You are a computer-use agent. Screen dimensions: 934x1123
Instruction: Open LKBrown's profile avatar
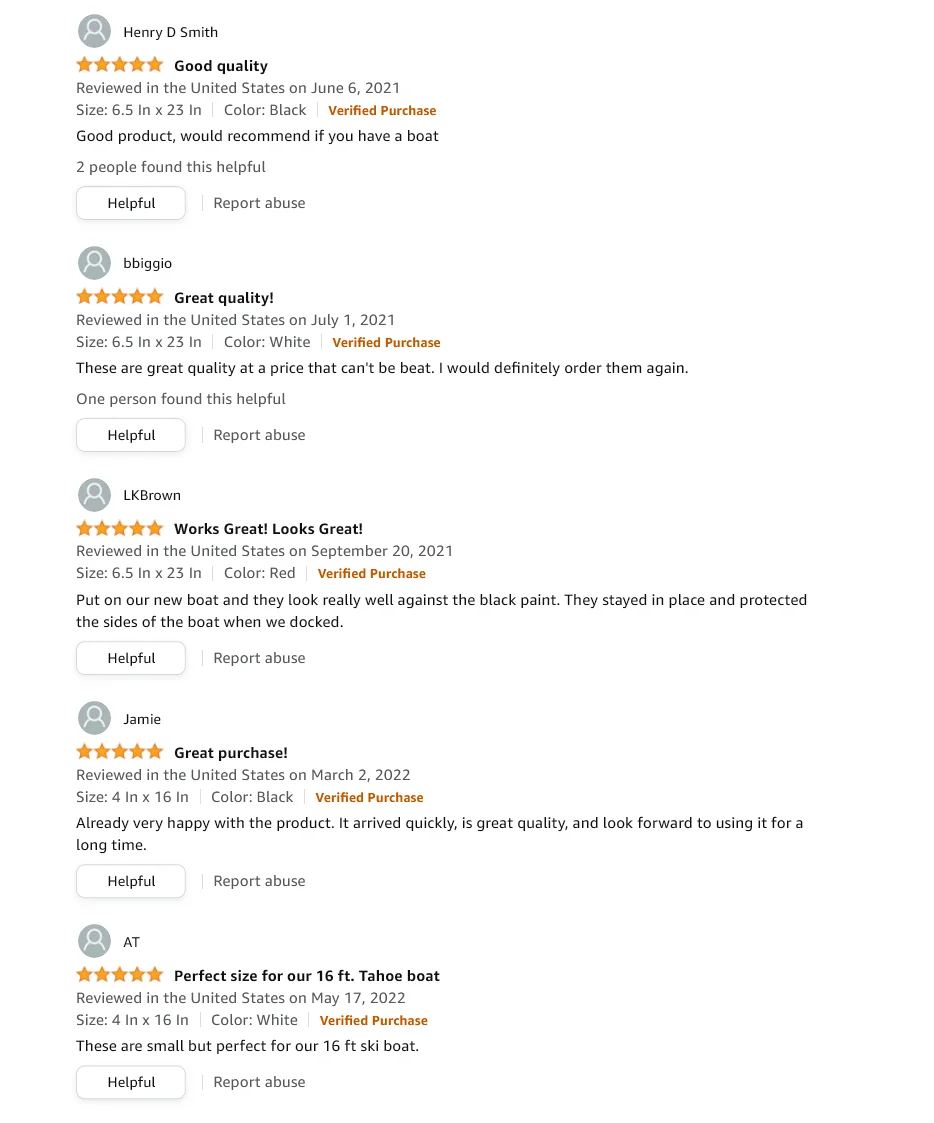click(x=94, y=495)
